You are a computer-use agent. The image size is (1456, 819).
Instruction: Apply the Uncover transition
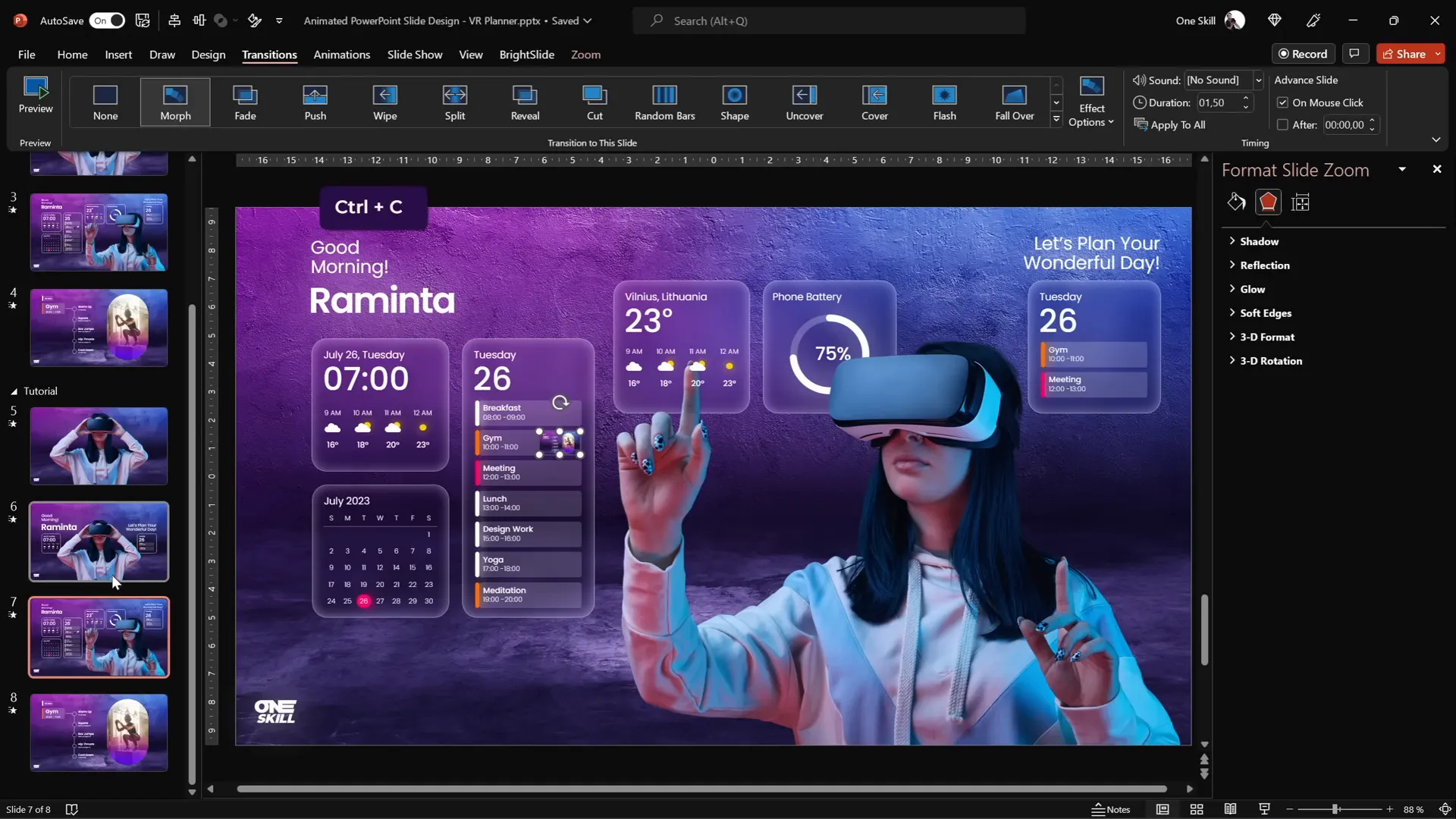(x=805, y=102)
